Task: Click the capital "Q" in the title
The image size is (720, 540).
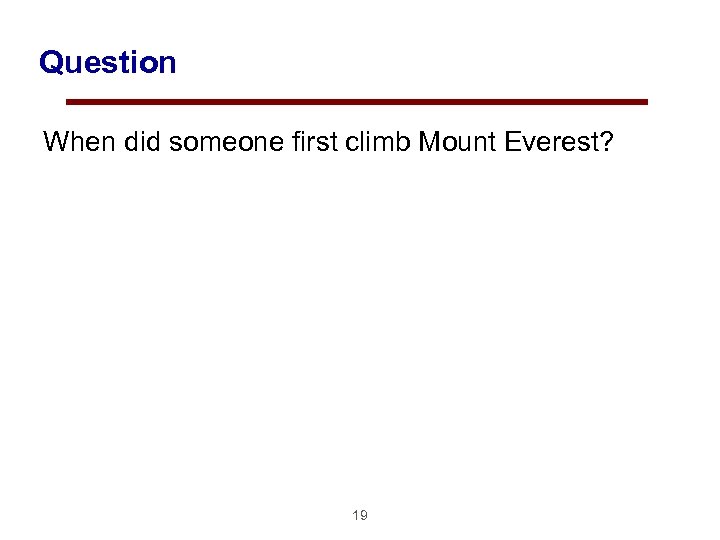Action: point(51,63)
